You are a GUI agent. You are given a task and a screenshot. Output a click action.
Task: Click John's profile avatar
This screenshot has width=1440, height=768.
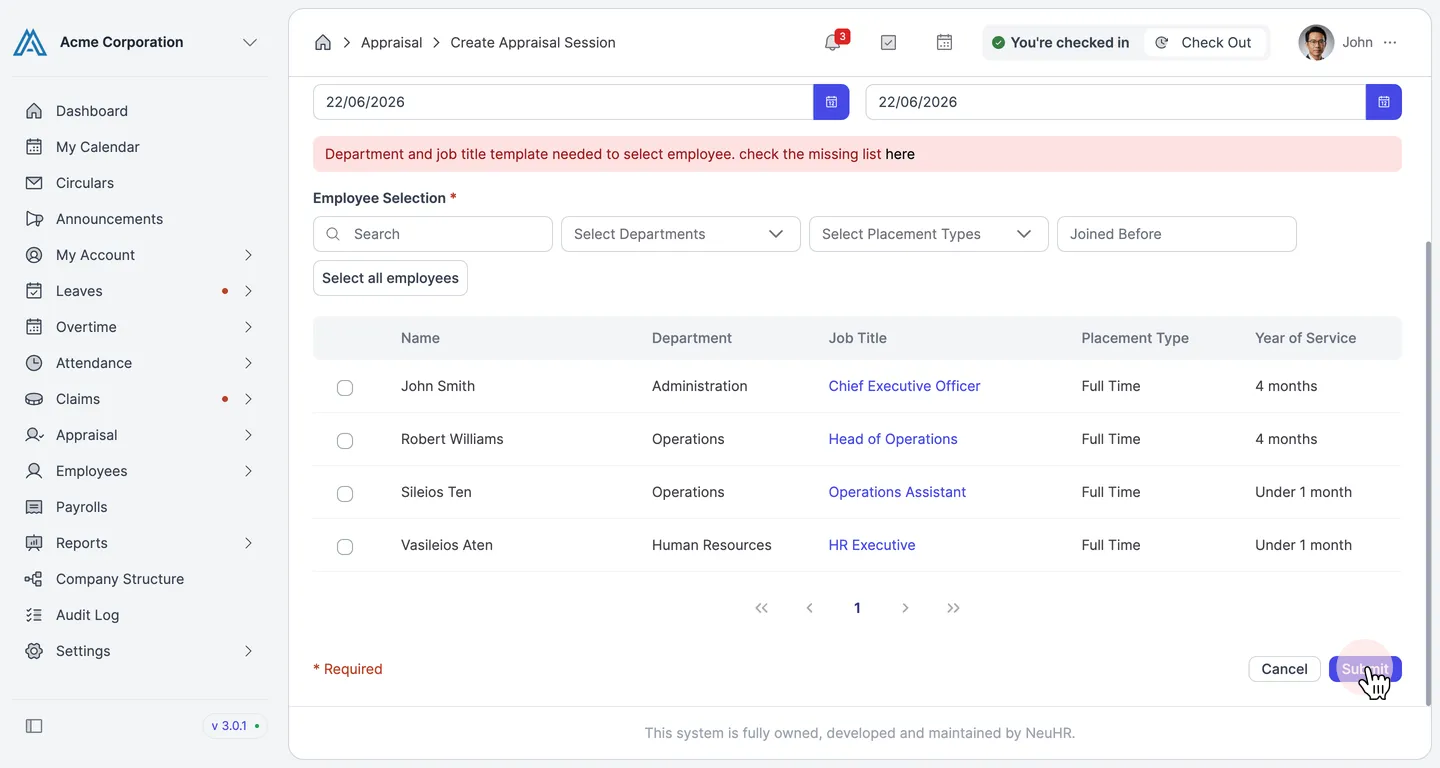(1316, 42)
